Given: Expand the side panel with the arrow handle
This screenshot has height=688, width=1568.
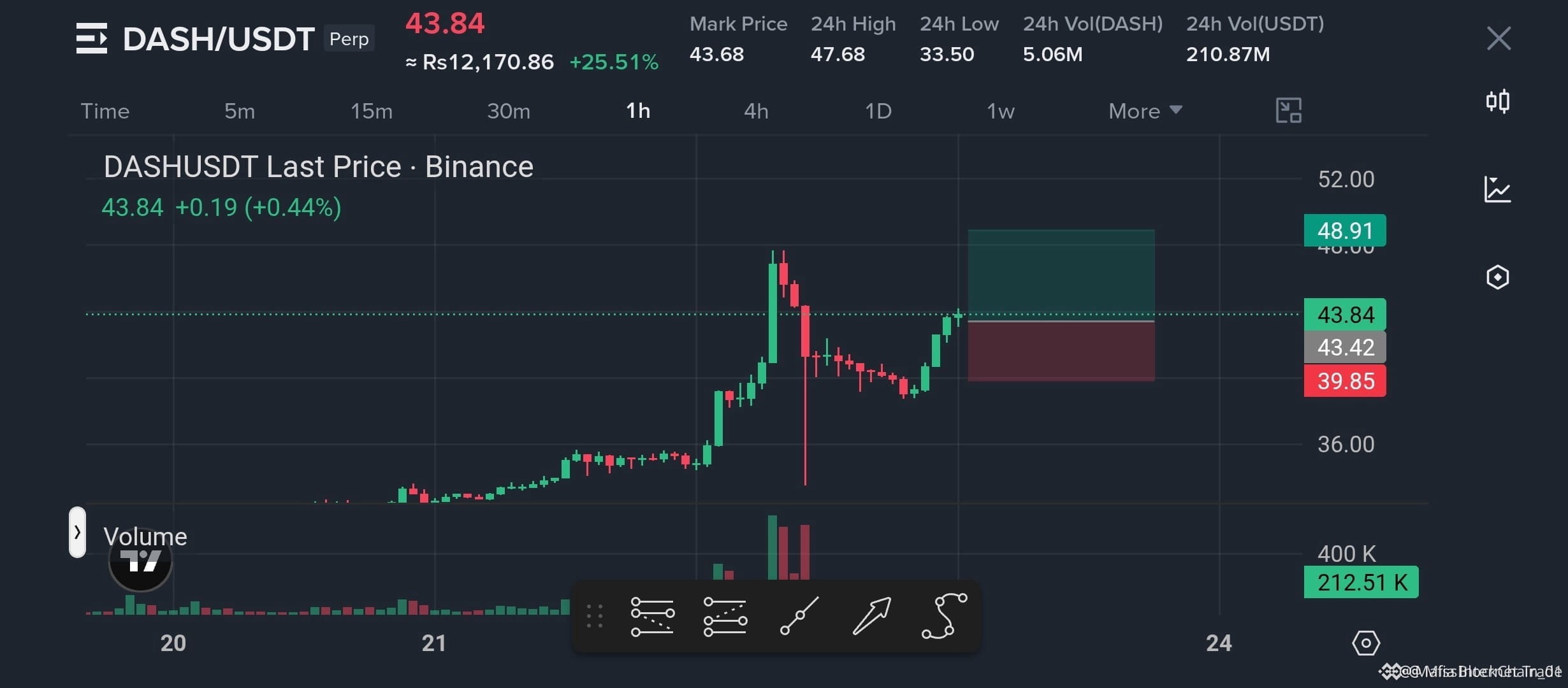Looking at the screenshot, I should pos(77,533).
